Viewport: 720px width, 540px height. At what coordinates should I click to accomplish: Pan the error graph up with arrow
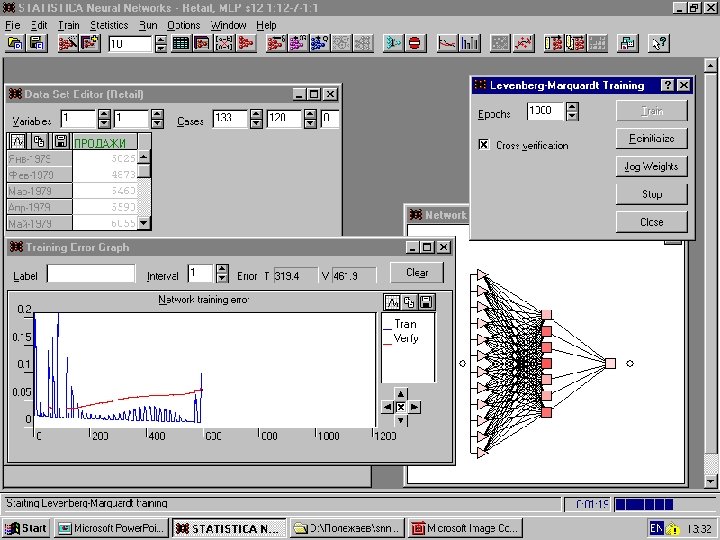401,394
